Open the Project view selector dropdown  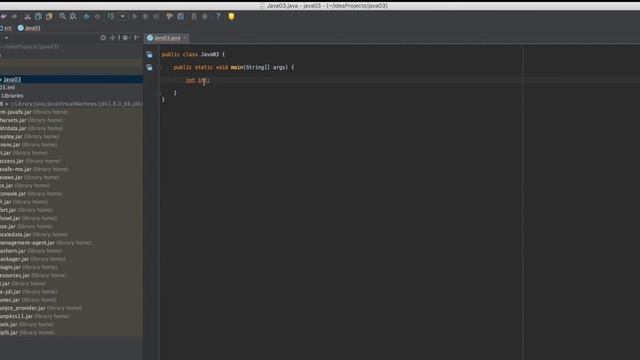pos(6,38)
